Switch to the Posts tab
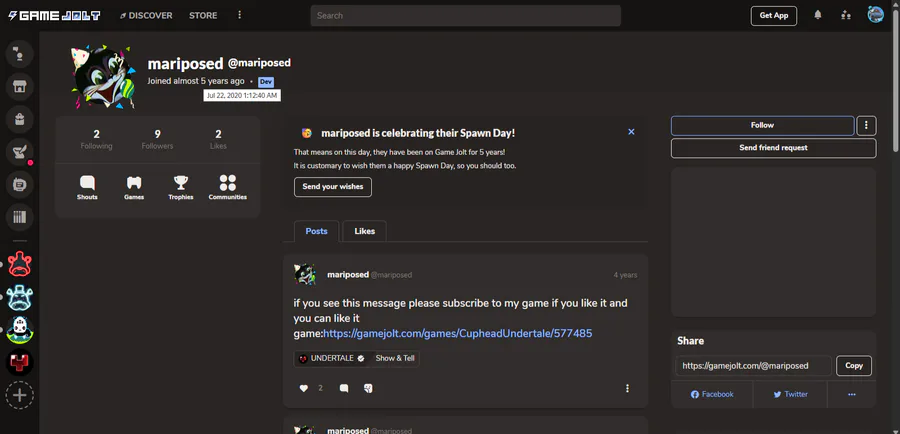Screen dimensions: 900x434 [316, 231]
